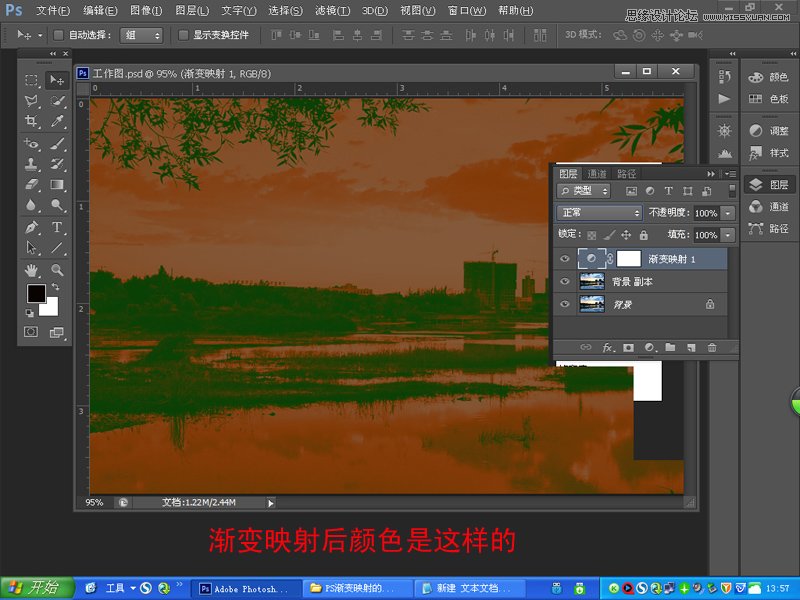This screenshot has width=800, height=600.
Task: Switch to the 通道 tab
Action: pos(598,174)
